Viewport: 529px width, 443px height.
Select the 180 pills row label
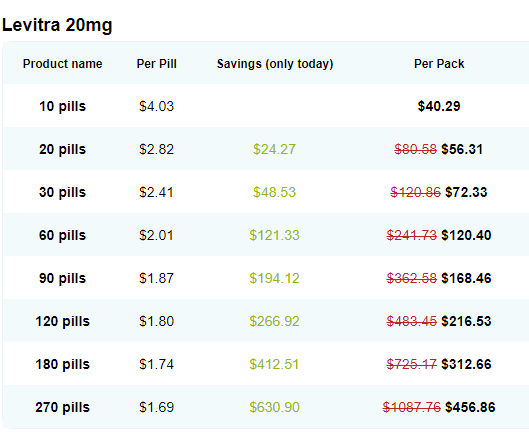pyautogui.click(x=62, y=364)
